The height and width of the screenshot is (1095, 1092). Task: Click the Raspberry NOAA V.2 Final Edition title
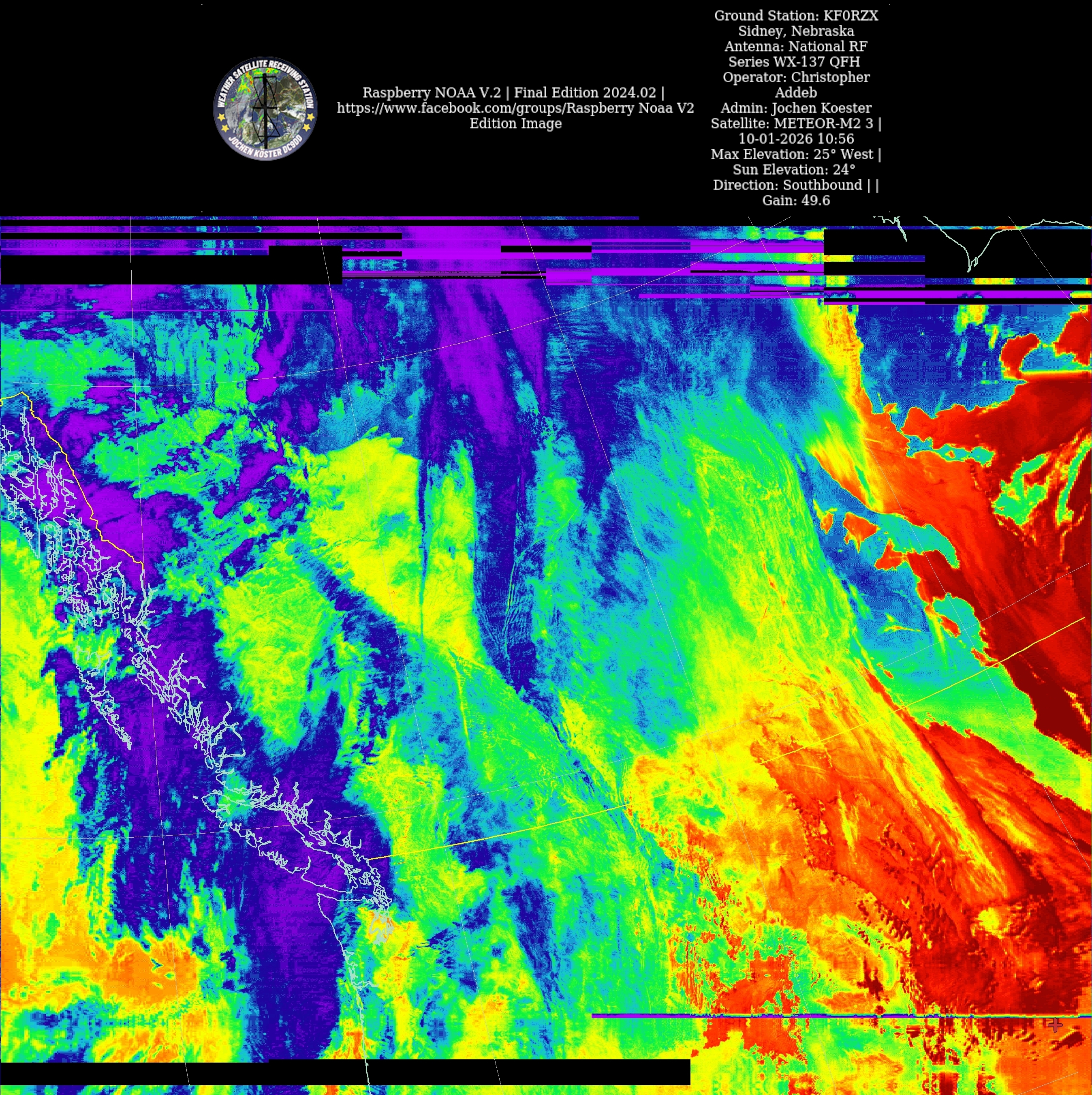tap(513, 93)
